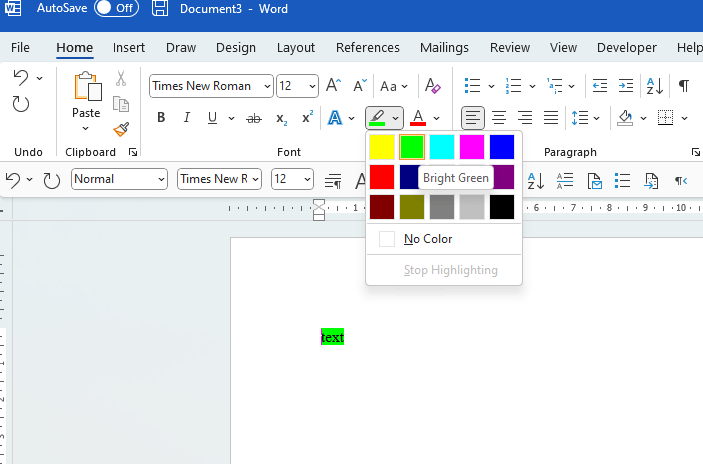
Task: Toggle Bold formatting
Action: [x=161, y=118]
